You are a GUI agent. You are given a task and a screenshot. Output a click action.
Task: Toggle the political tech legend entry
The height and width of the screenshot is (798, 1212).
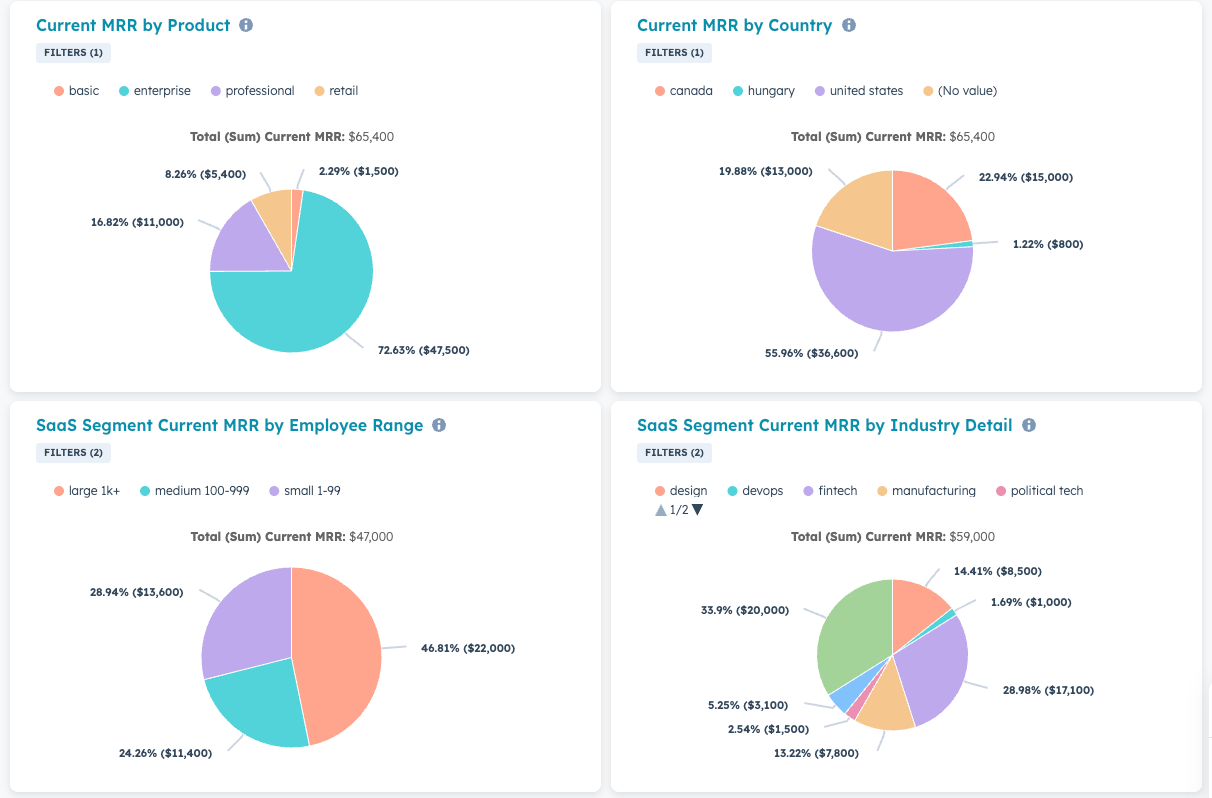pyautogui.click(x=1039, y=491)
